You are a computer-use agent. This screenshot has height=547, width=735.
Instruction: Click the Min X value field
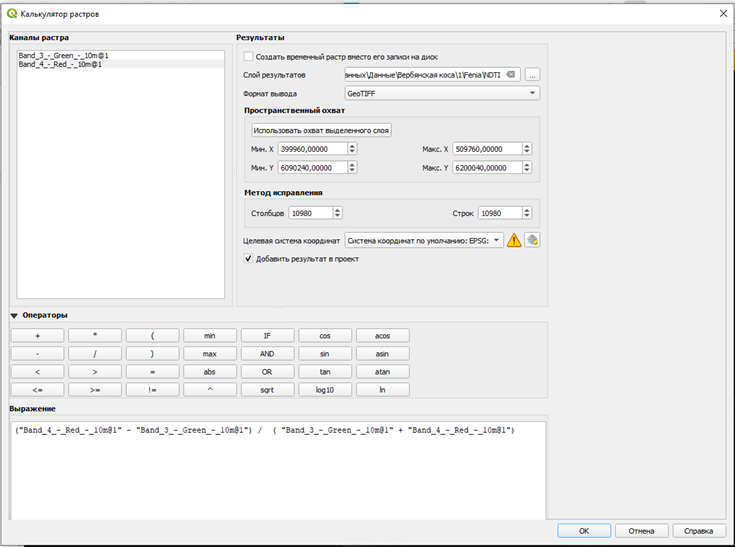click(x=313, y=149)
